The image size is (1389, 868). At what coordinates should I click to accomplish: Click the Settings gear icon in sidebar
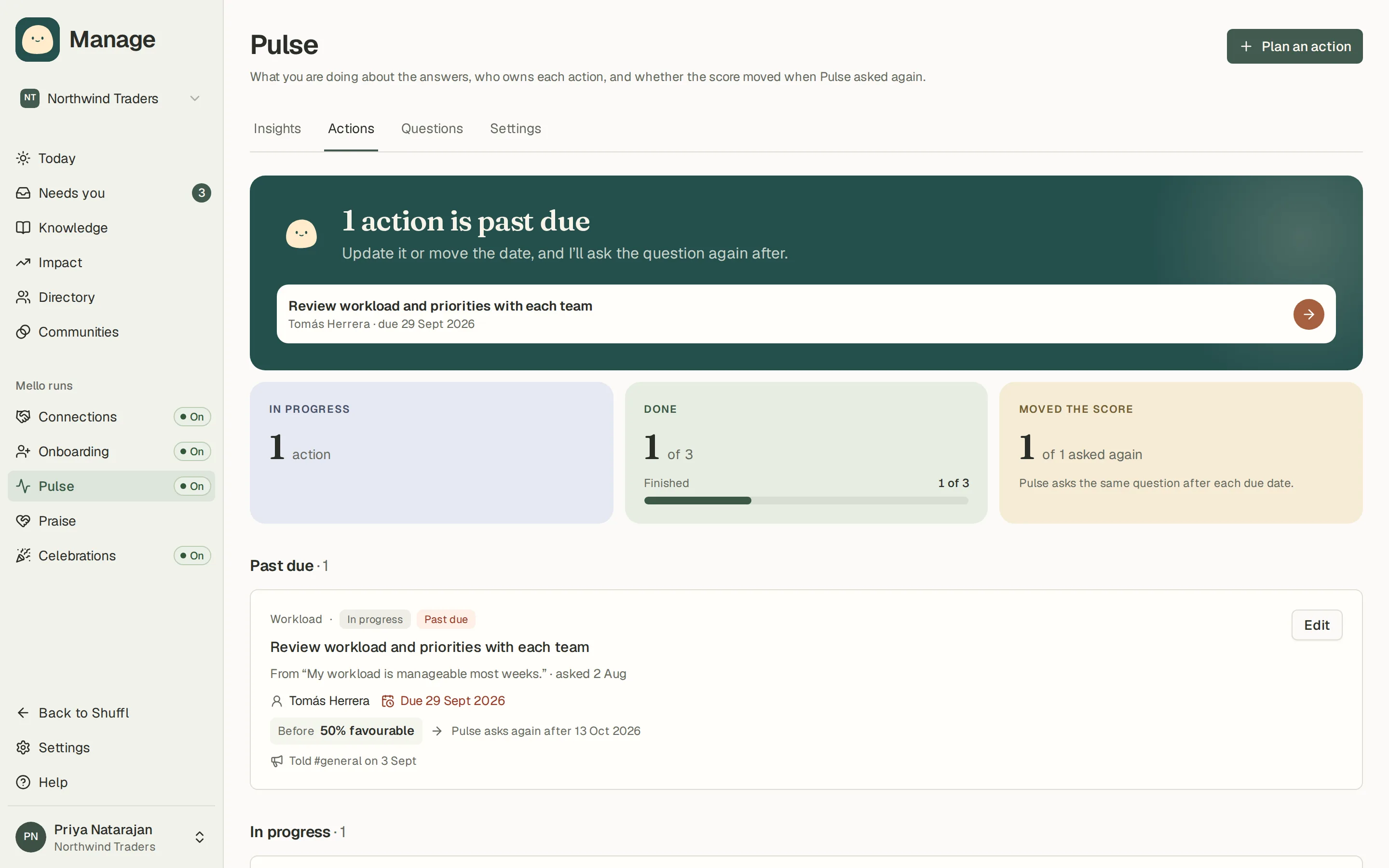tap(23, 747)
